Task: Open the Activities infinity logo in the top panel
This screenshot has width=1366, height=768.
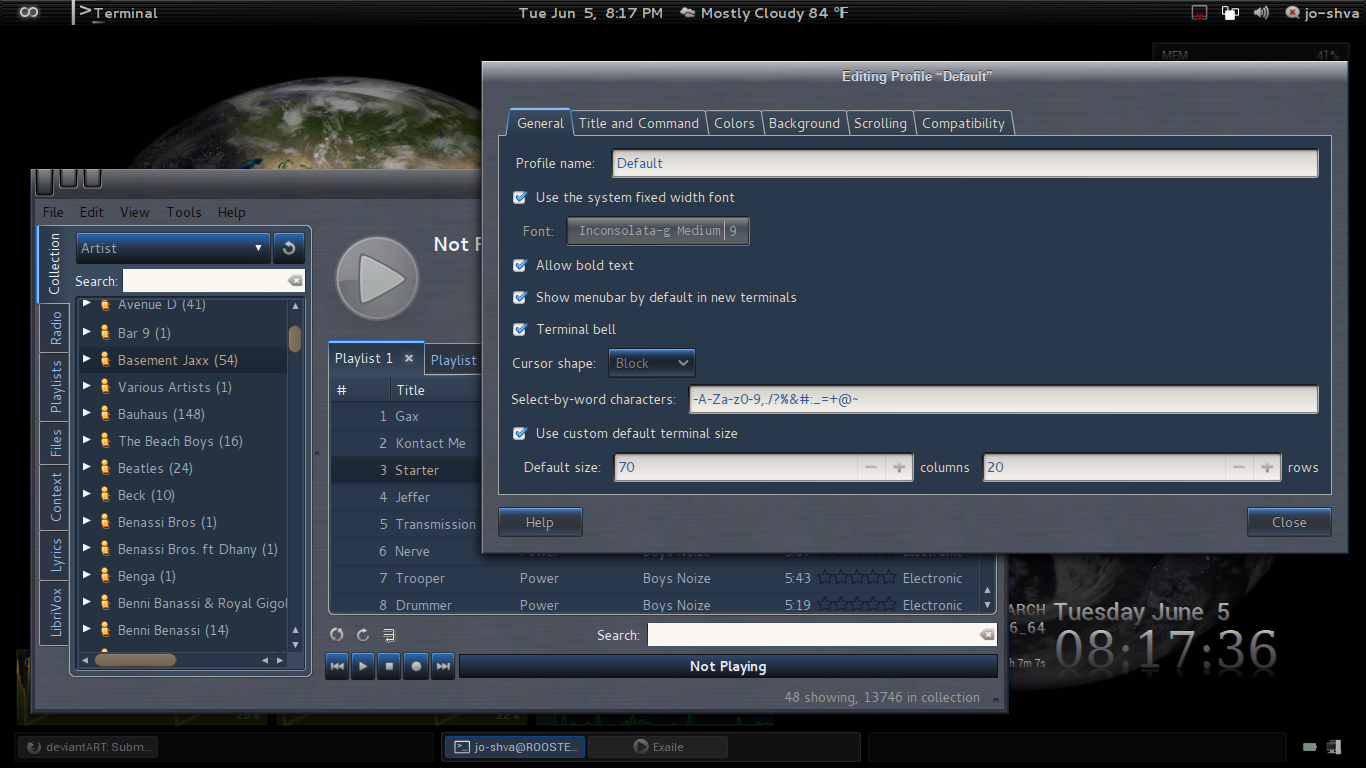Action: coord(29,13)
